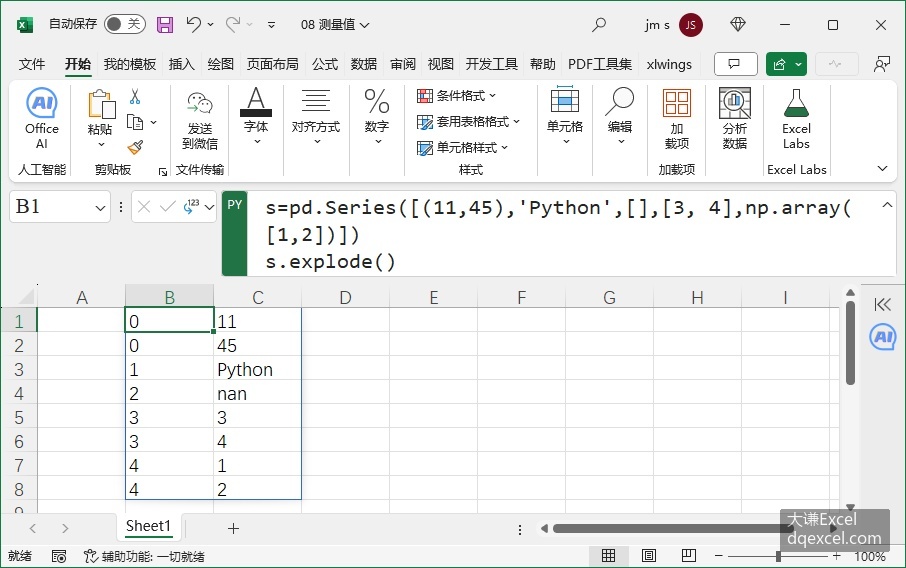Viewport: 906px width, 568px height.
Task: Click the zoom in plus button
Action: 837,556
